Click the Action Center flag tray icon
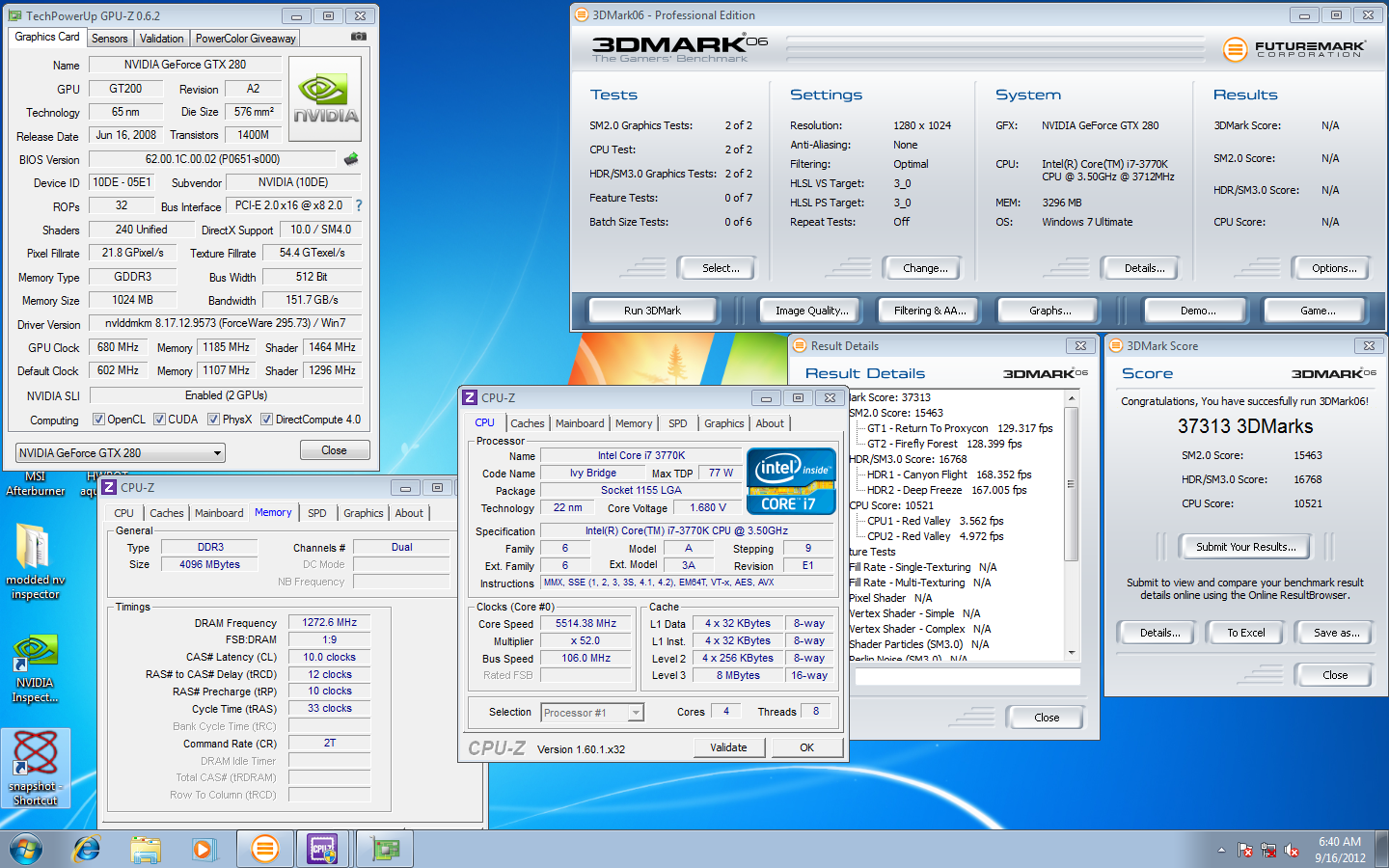This screenshot has width=1389, height=868. point(1245,850)
